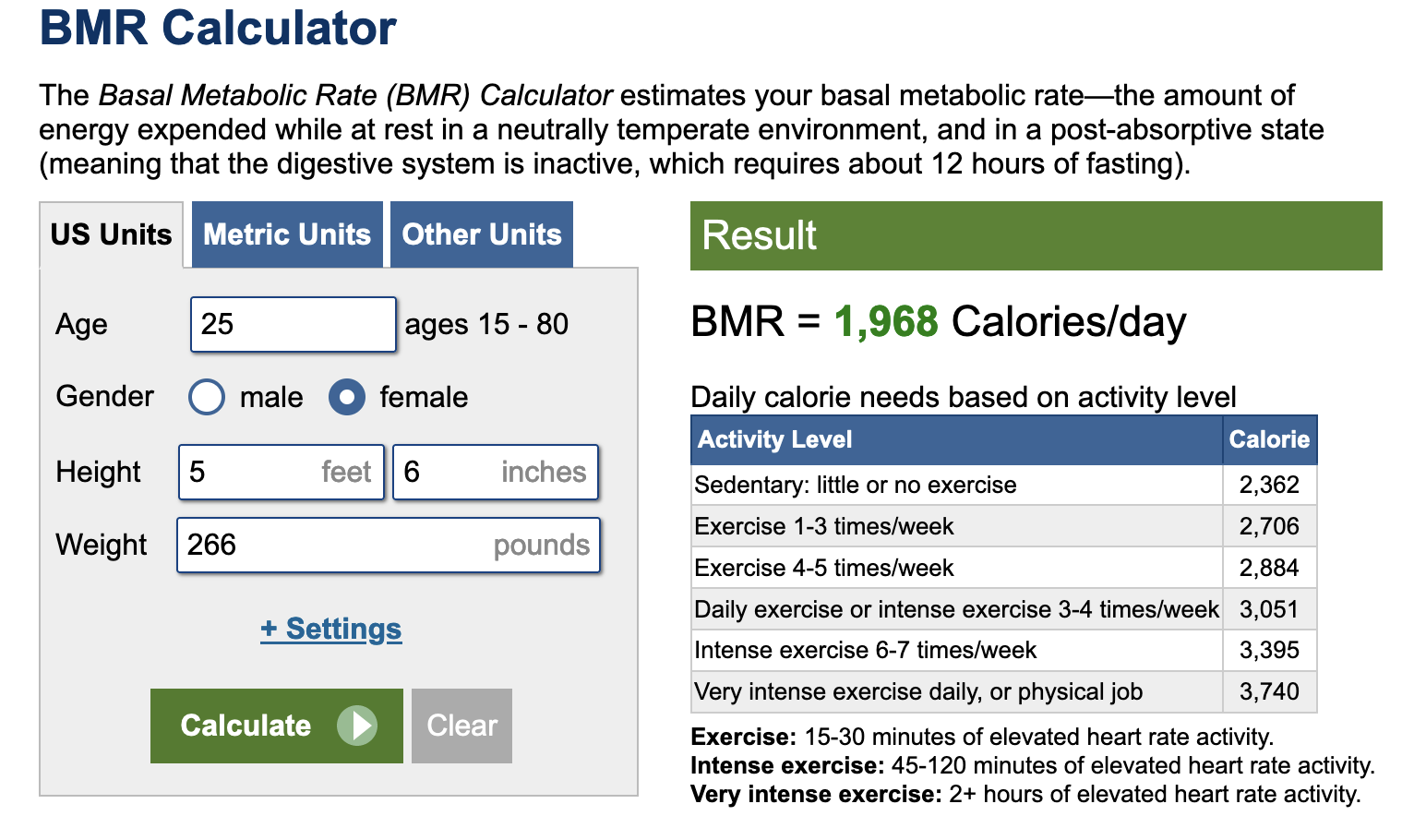Open the Other Units tab
1414x840 pixels.
coord(482,234)
